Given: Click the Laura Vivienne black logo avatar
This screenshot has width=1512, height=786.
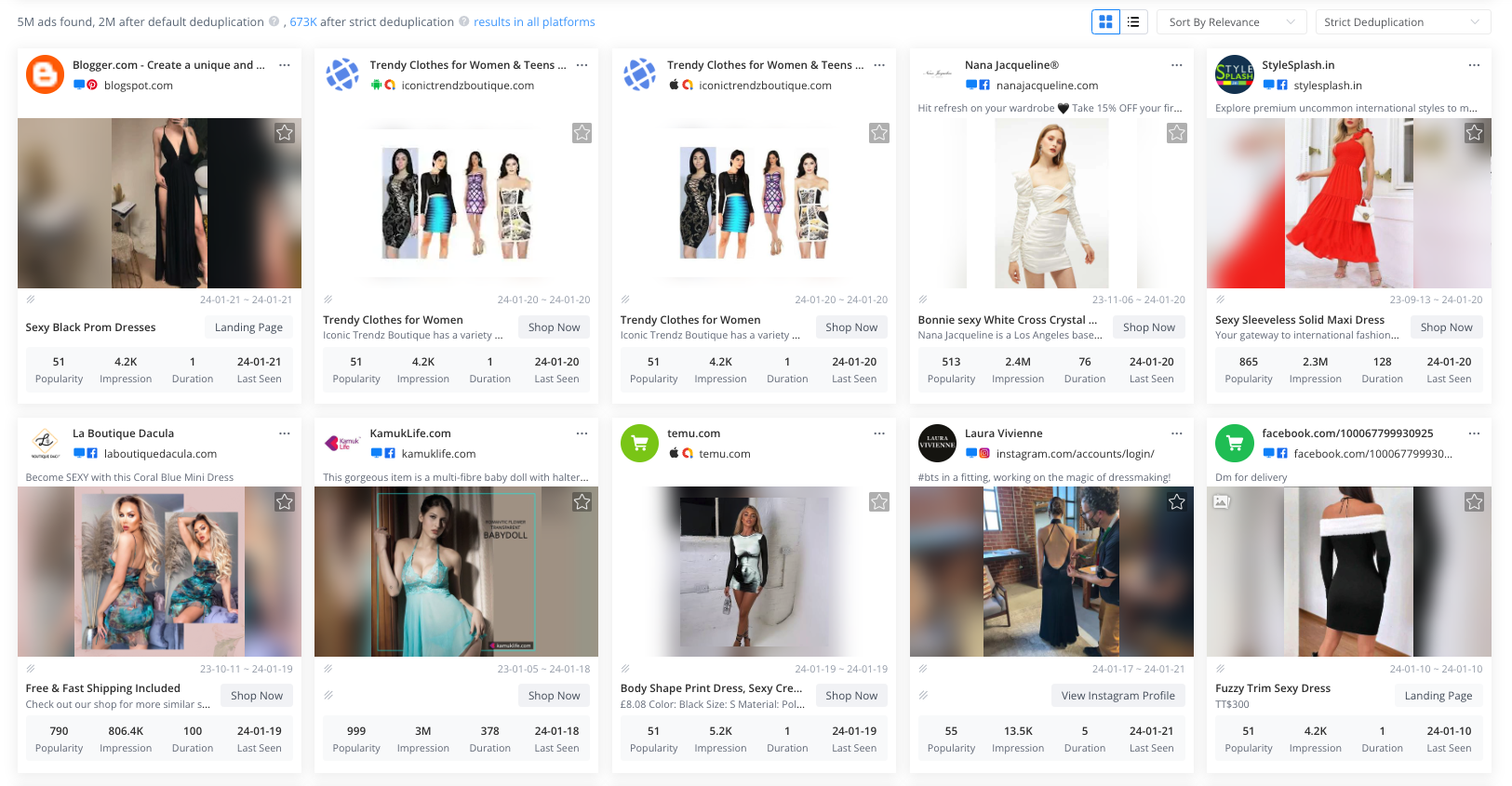Looking at the screenshot, I should [937, 444].
